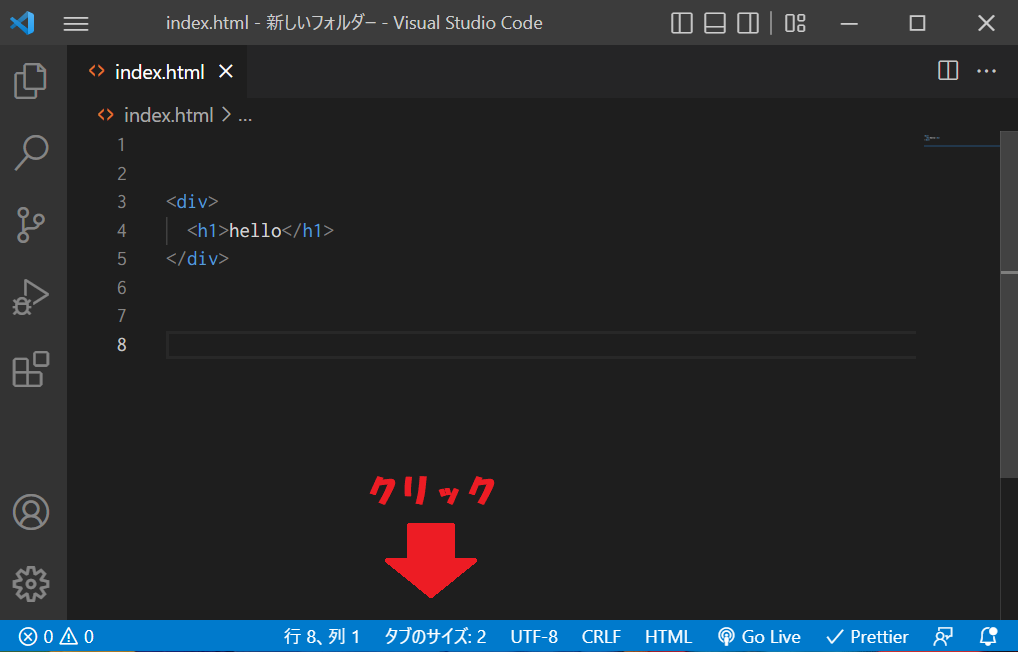Click the vertical editor scrollbar
Viewport: 1018px width, 652px height.
click(x=1009, y=305)
